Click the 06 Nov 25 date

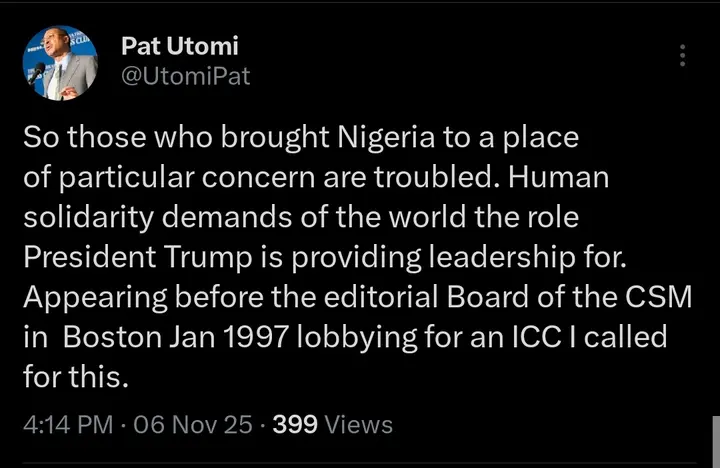click(192, 425)
